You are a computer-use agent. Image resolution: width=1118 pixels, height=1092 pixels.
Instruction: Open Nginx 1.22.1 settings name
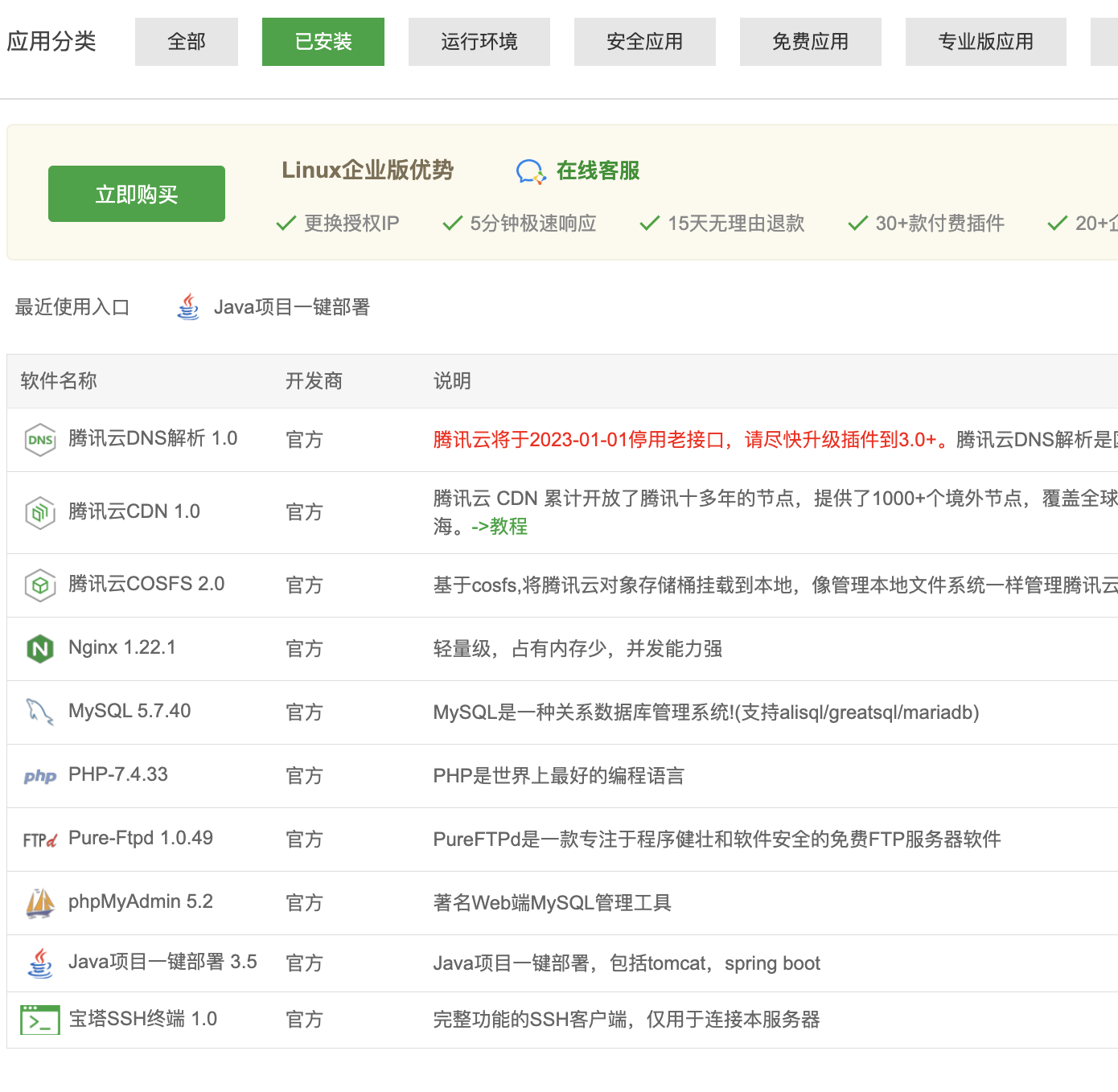(x=122, y=647)
